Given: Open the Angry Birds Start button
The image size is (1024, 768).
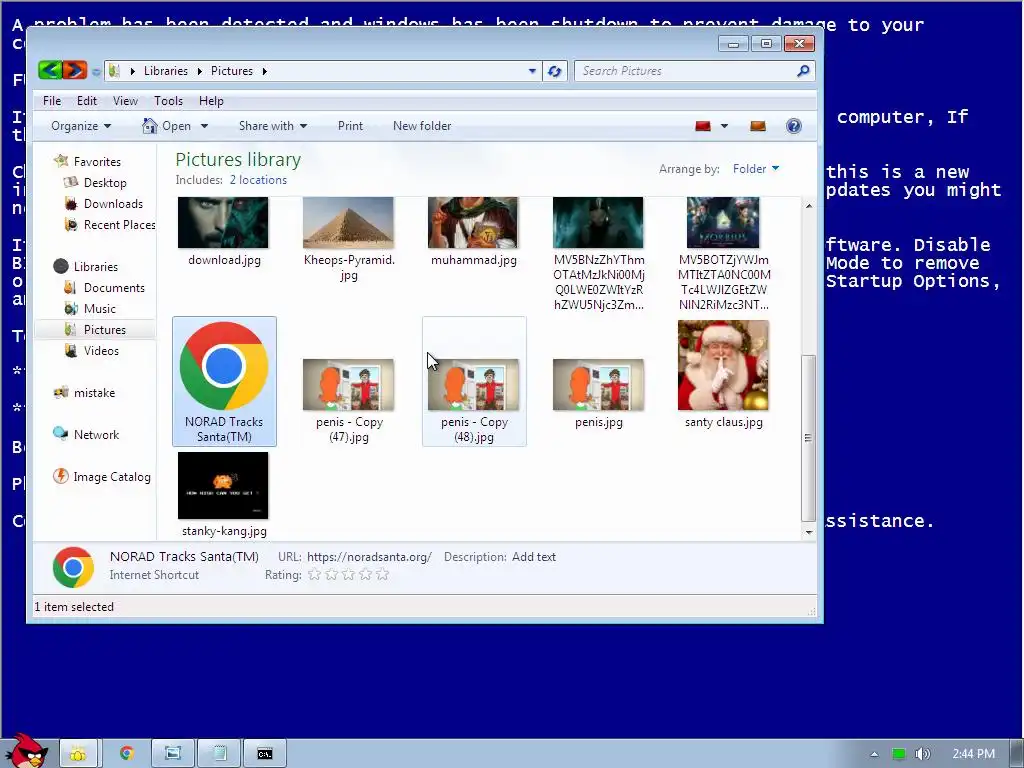Looking at the screenshot, I should coord(27,750).
